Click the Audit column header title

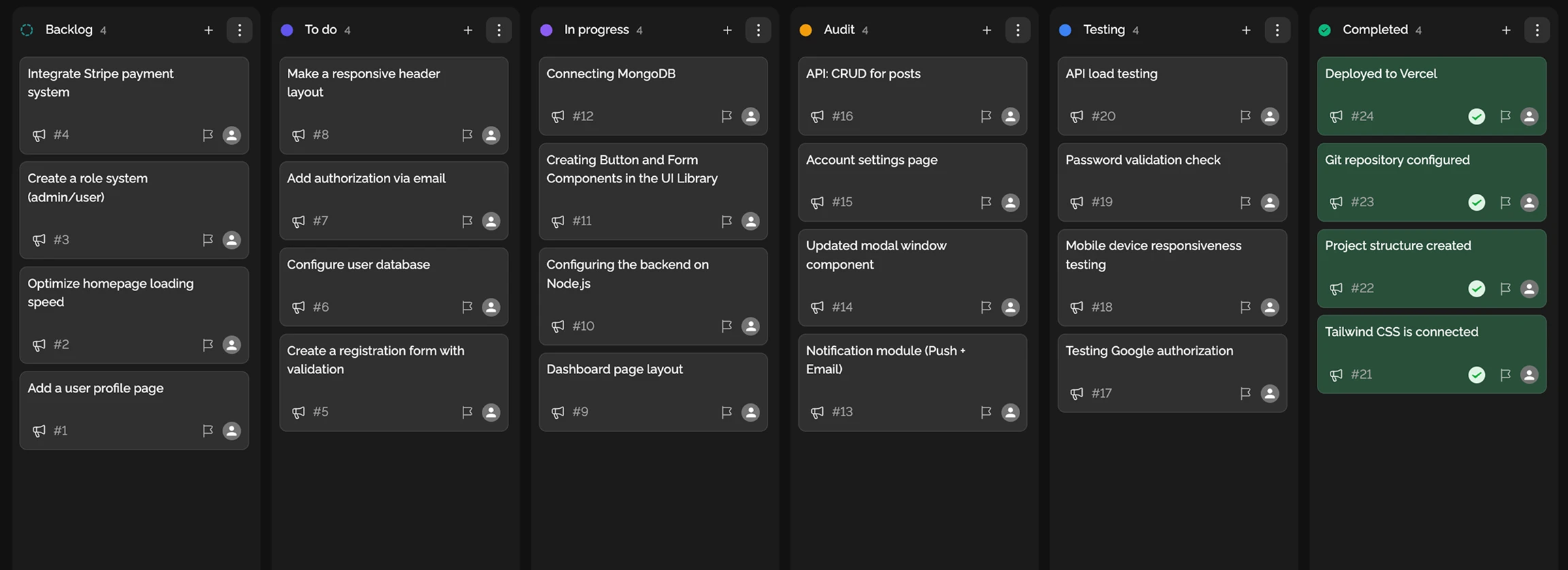(x=838, y=30)
